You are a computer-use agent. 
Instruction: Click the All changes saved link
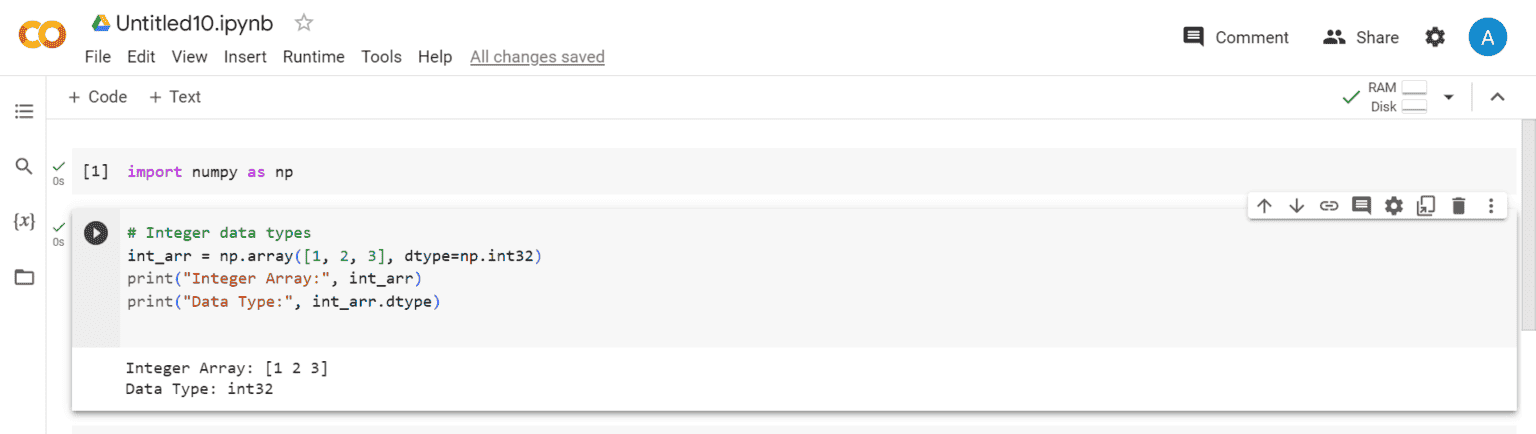coord(537,57)
